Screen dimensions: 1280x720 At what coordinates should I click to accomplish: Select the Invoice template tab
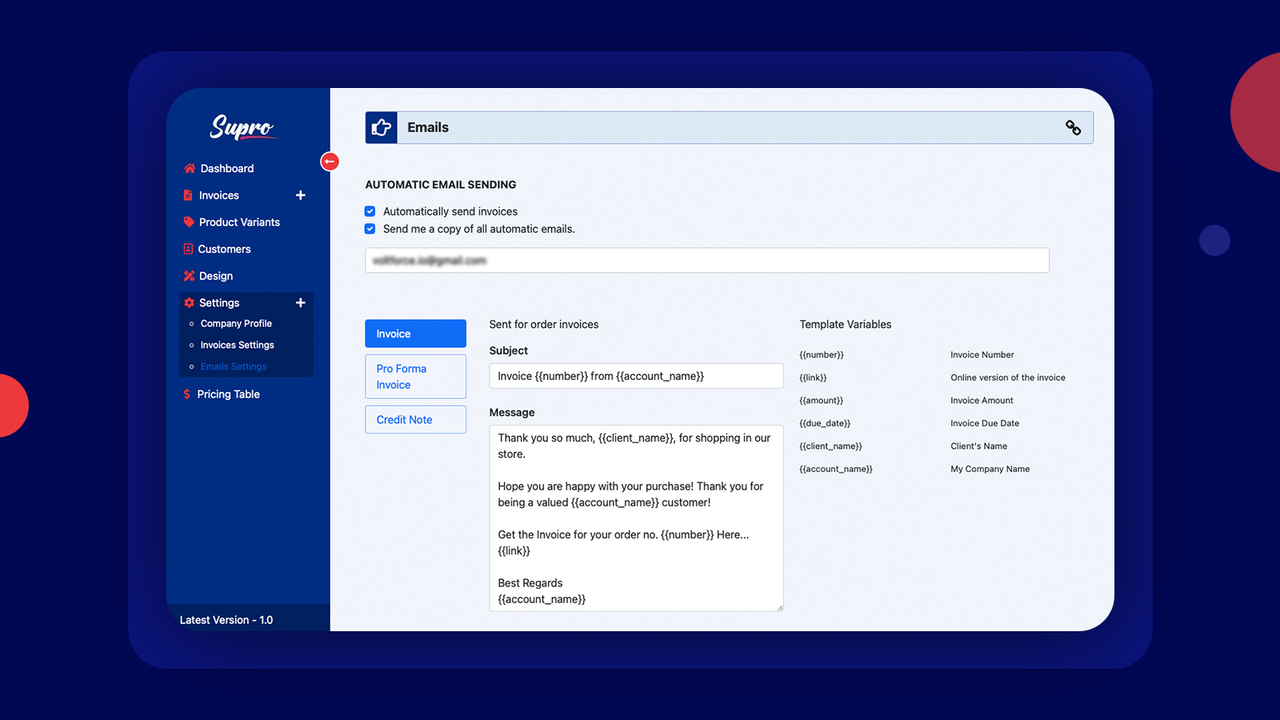click(415, 334)
